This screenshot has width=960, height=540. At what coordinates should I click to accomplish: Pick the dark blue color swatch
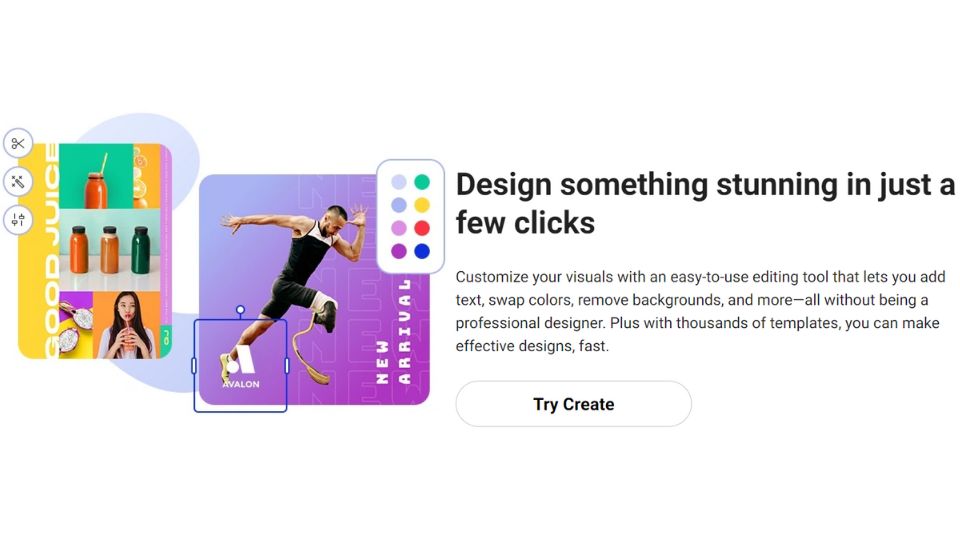422,251
